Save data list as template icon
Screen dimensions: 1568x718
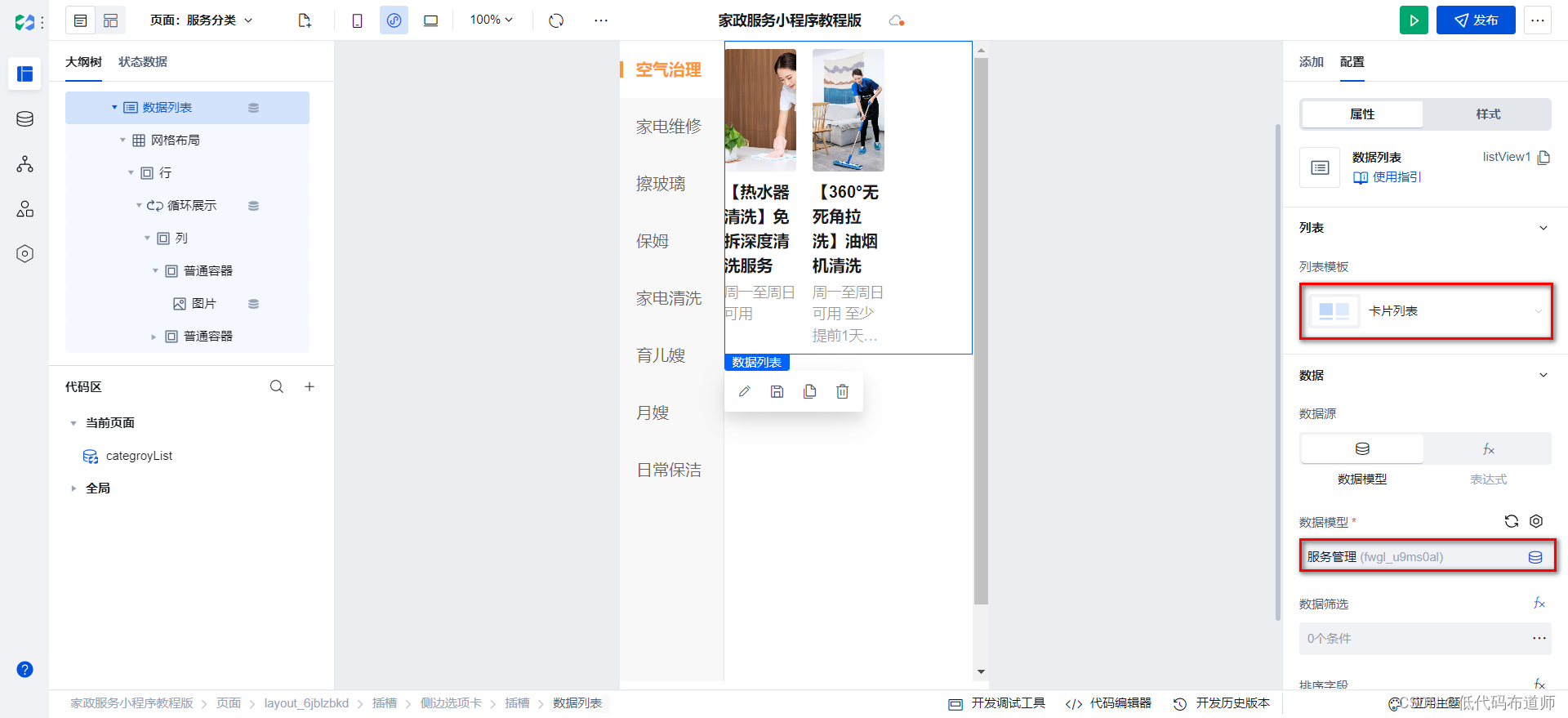777,391
